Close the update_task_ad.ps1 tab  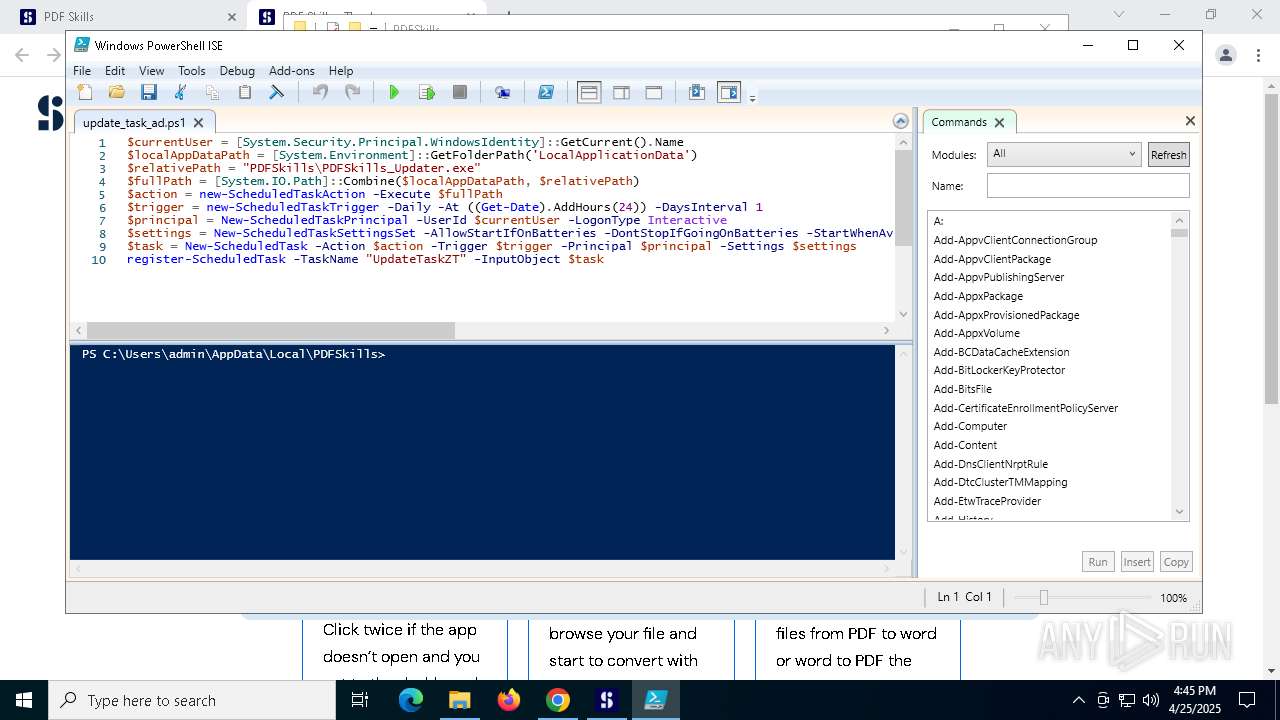198,122
